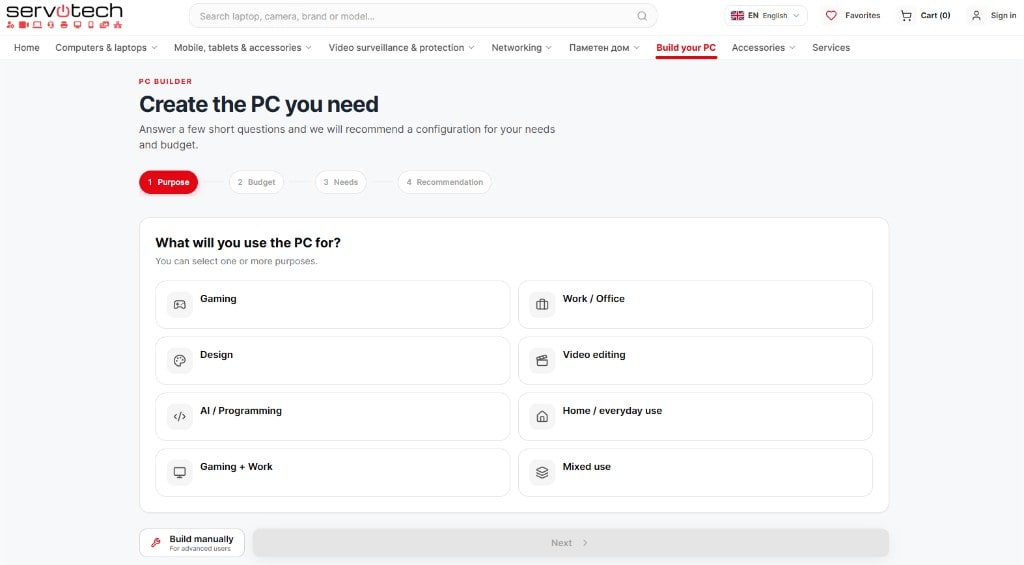Click the Gaming controller icon
1024x565 pixels.
coord(180,304)
